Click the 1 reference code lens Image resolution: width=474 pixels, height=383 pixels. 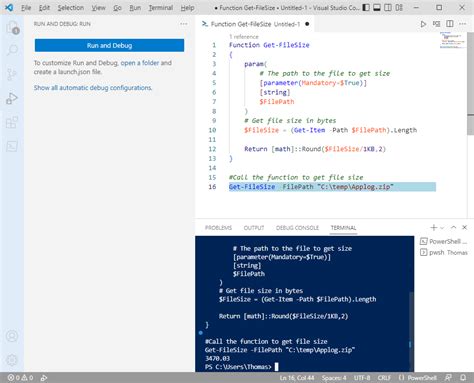click(244, 37)
